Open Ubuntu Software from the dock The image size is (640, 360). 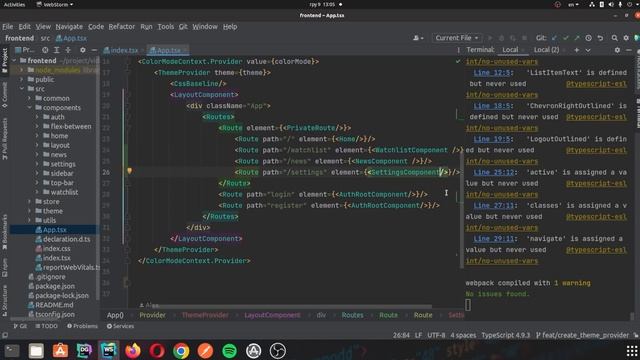[60, 351]
